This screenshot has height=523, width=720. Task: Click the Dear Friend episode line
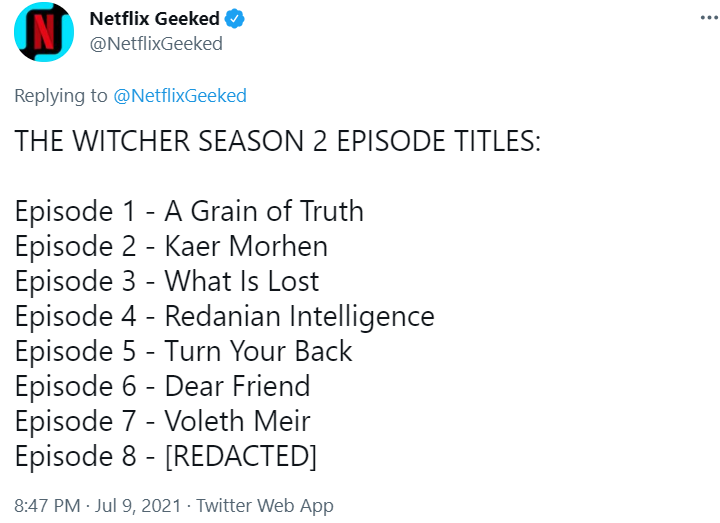coord(163,387)
